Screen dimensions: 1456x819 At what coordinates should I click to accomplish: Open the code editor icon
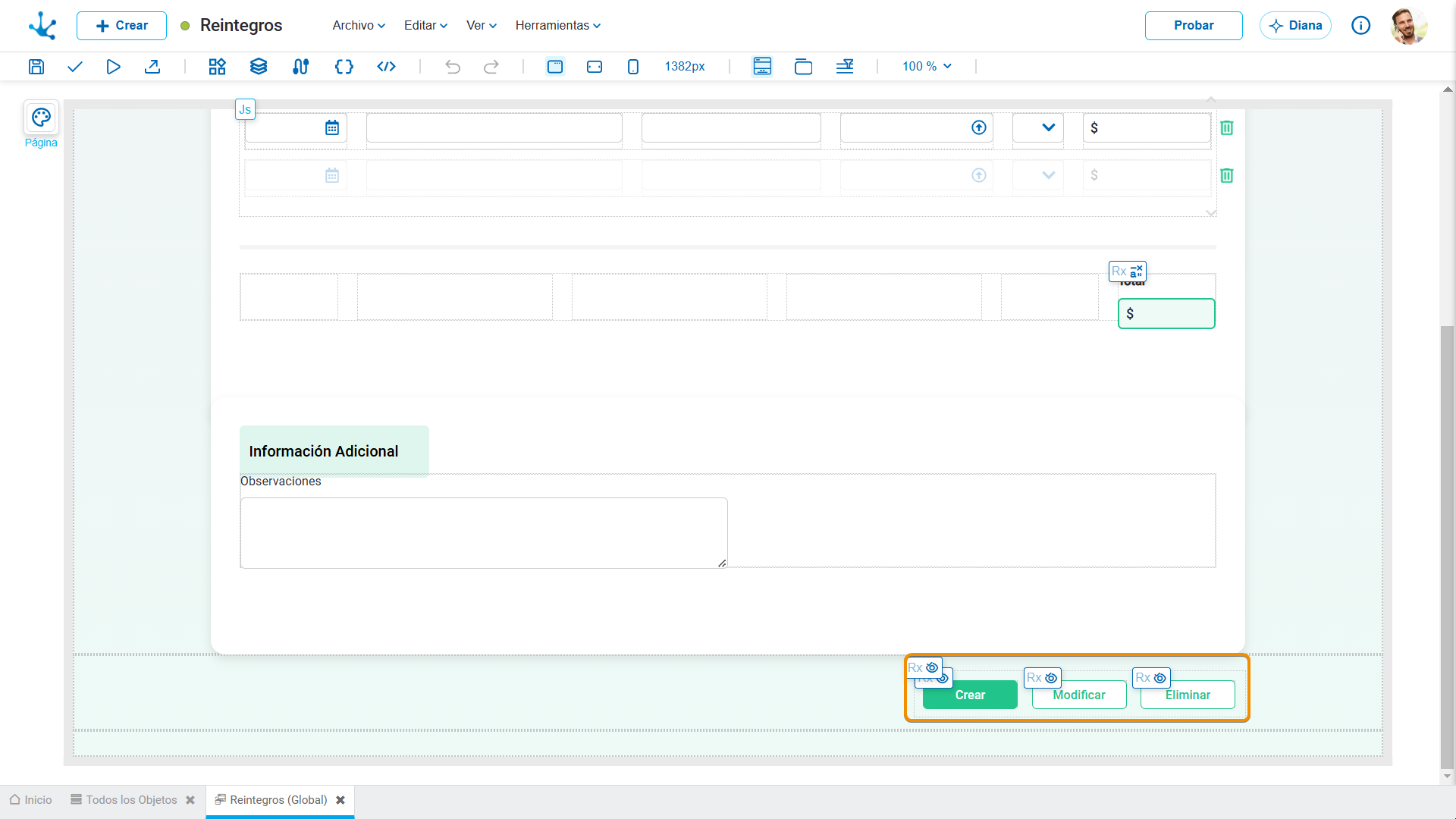coord(386,67)
